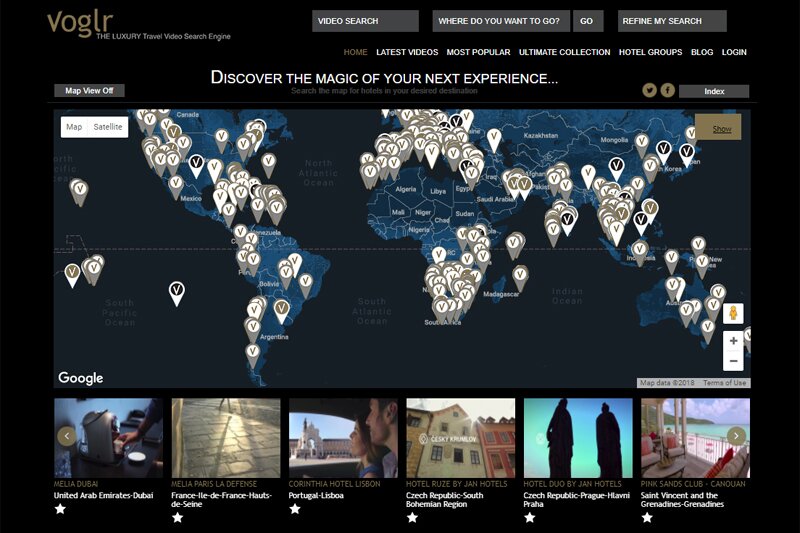Play the Melia Dubai video thumbnail

pos(108,438)
